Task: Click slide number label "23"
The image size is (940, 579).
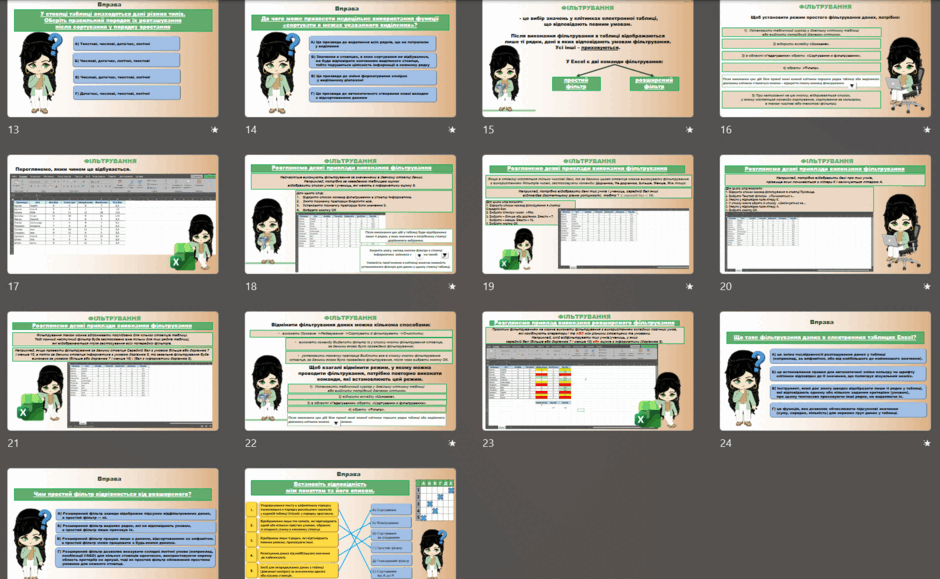Action: (x=489, y=443)
